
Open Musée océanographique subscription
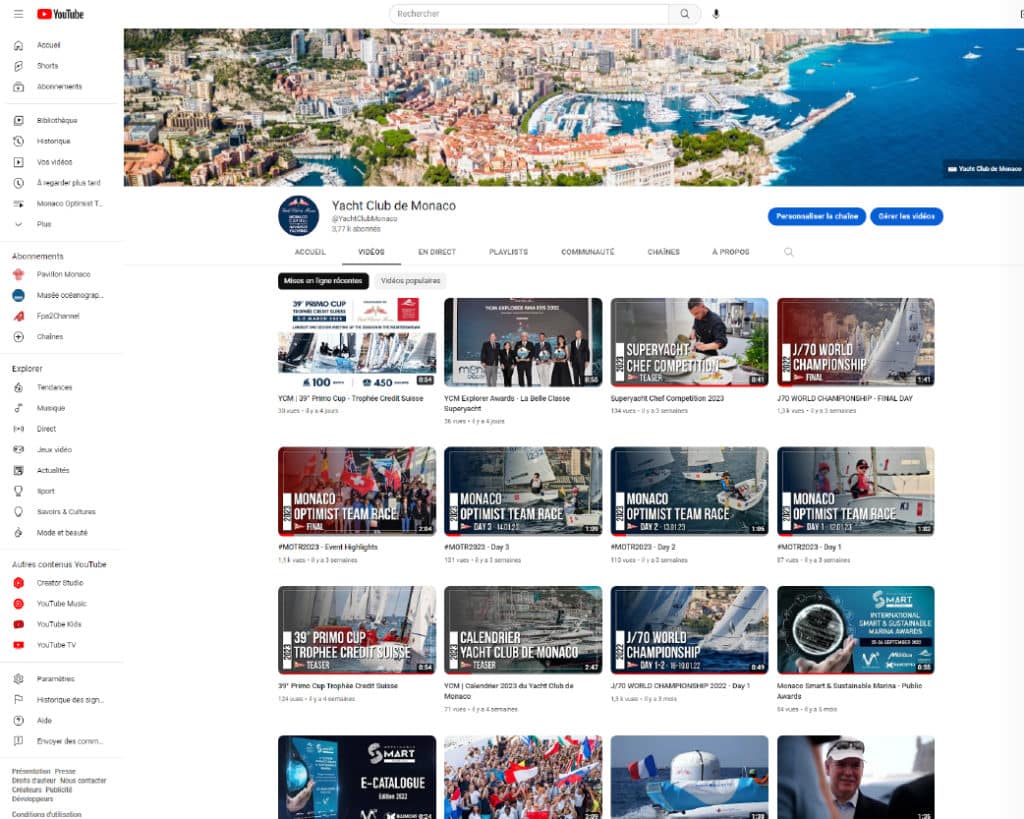tap(69, 295)
